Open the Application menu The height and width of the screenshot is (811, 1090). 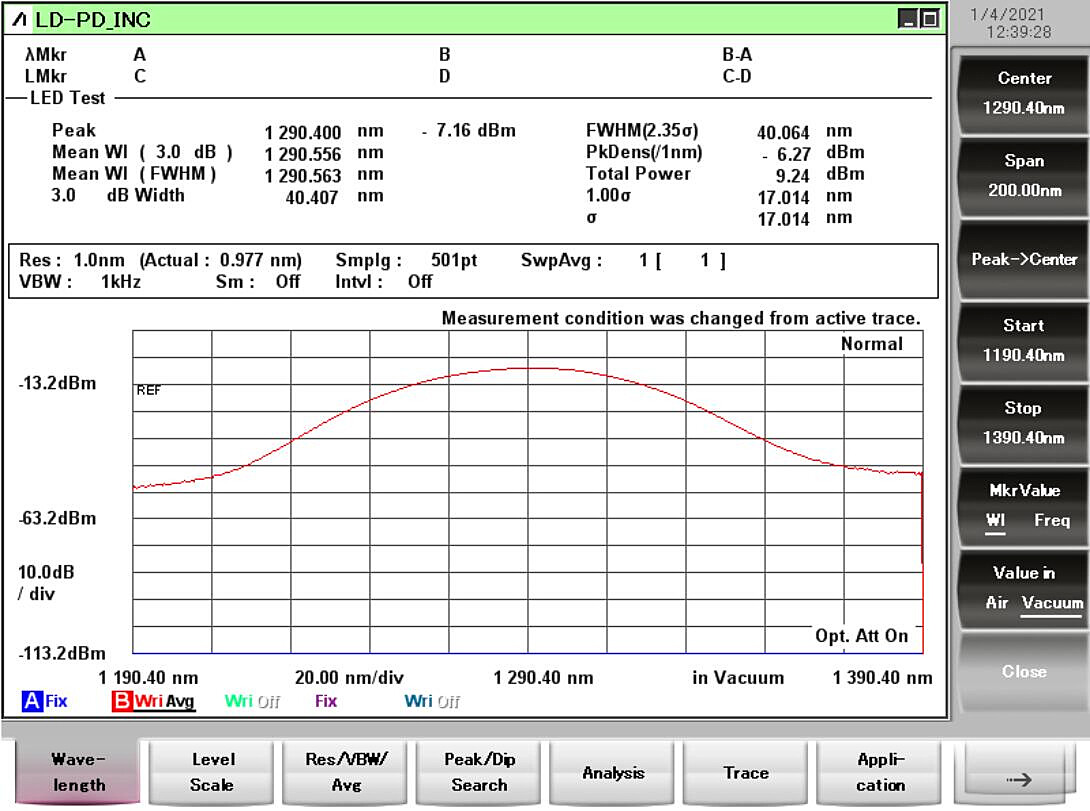click(880, 773)
